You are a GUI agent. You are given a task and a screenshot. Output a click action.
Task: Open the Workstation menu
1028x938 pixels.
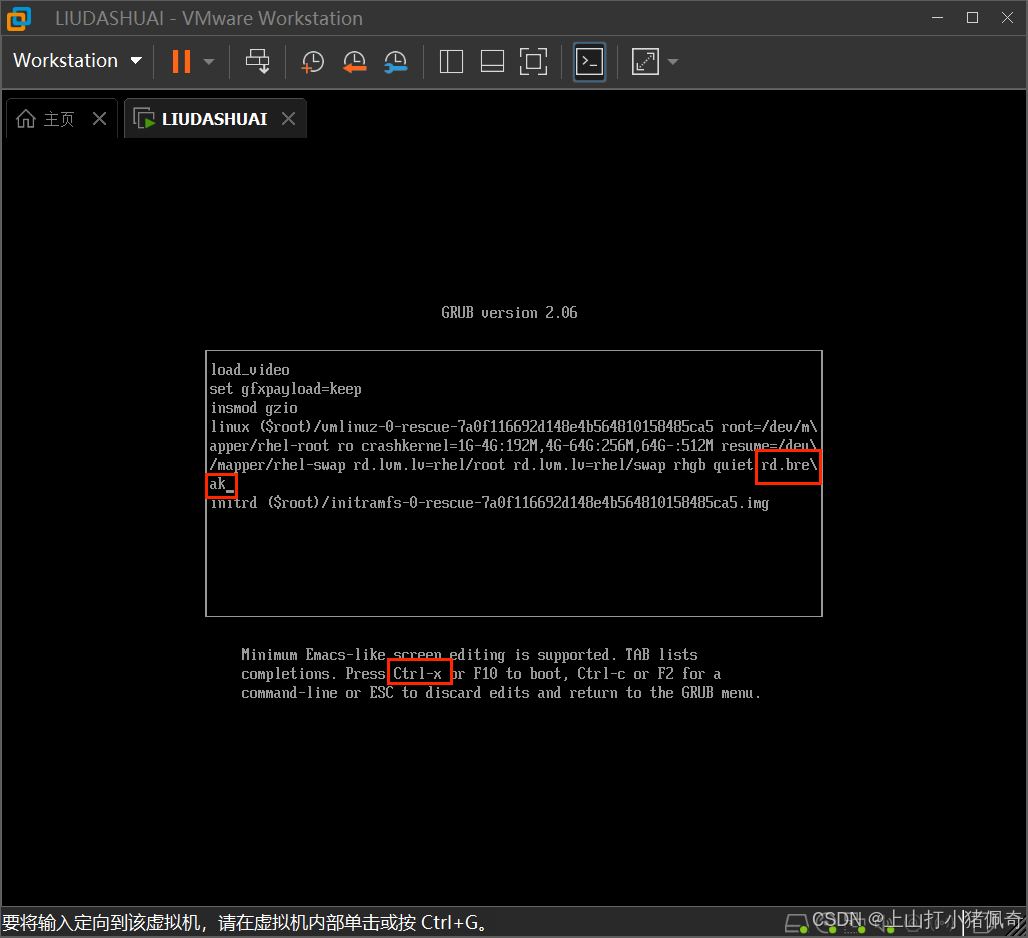(x=77, y=60)
